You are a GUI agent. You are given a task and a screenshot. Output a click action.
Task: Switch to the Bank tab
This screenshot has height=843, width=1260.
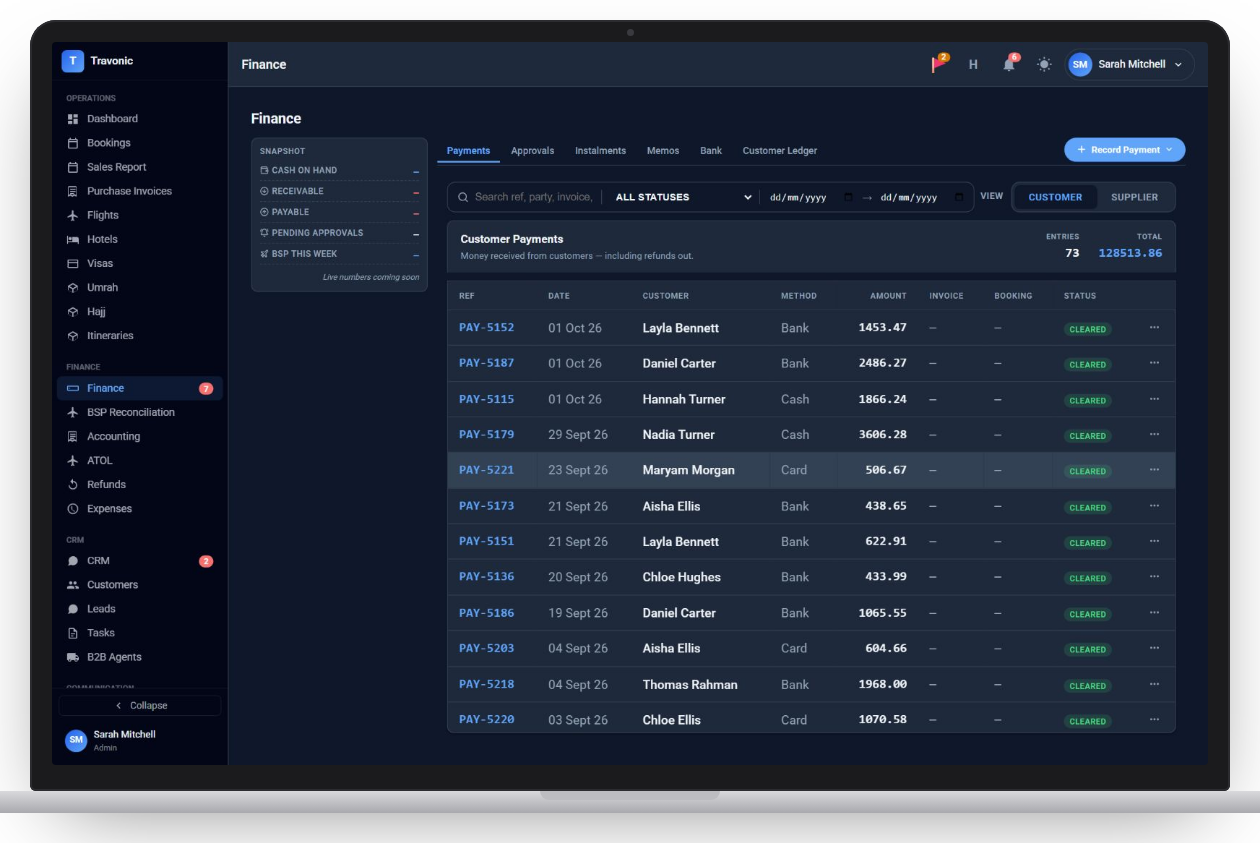coord(711,151)
